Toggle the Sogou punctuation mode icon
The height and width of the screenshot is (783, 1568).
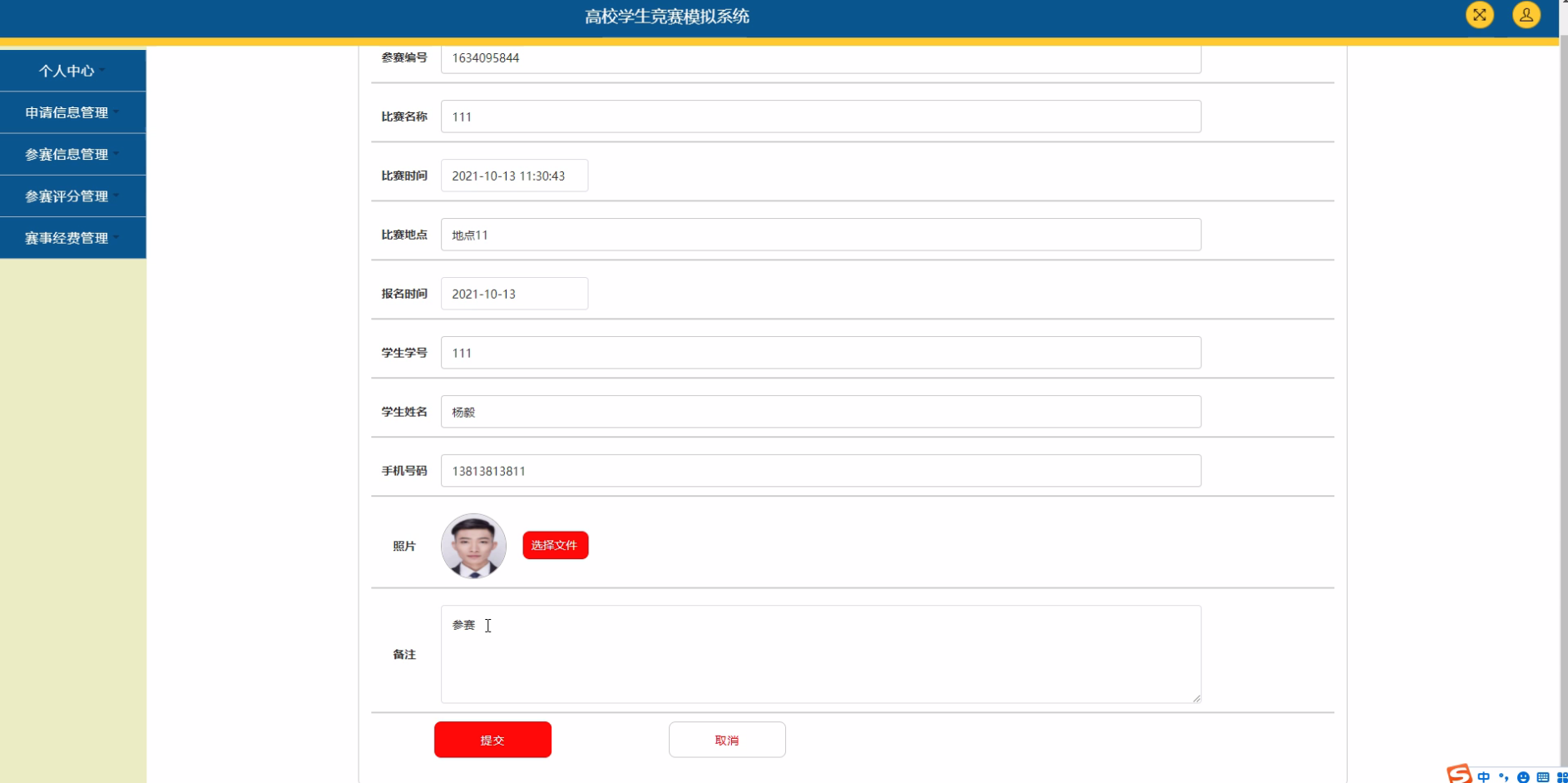[x=1503, y=777]
